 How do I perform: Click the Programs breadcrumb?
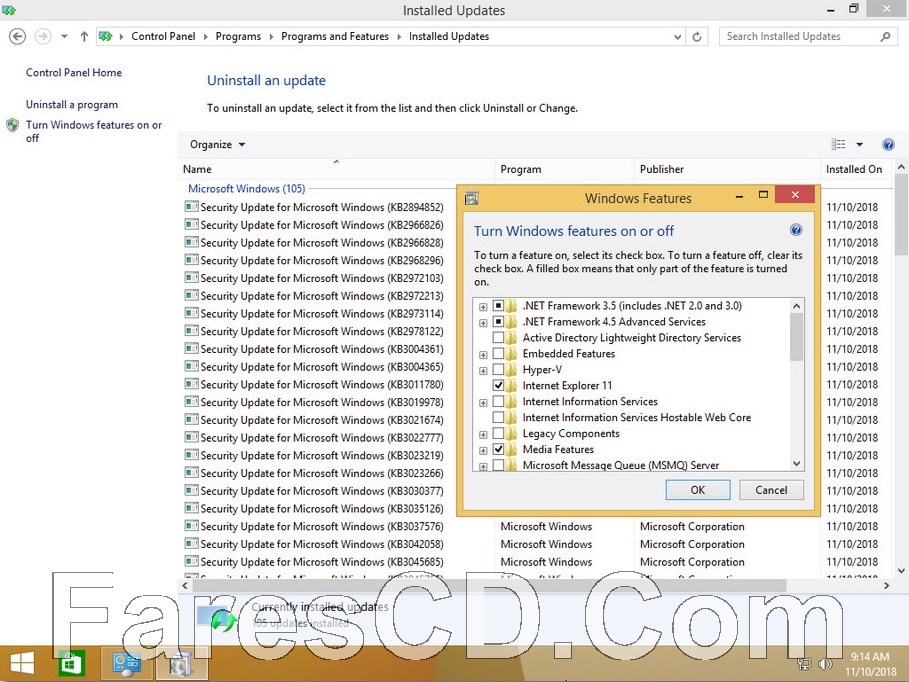[238, 37]
